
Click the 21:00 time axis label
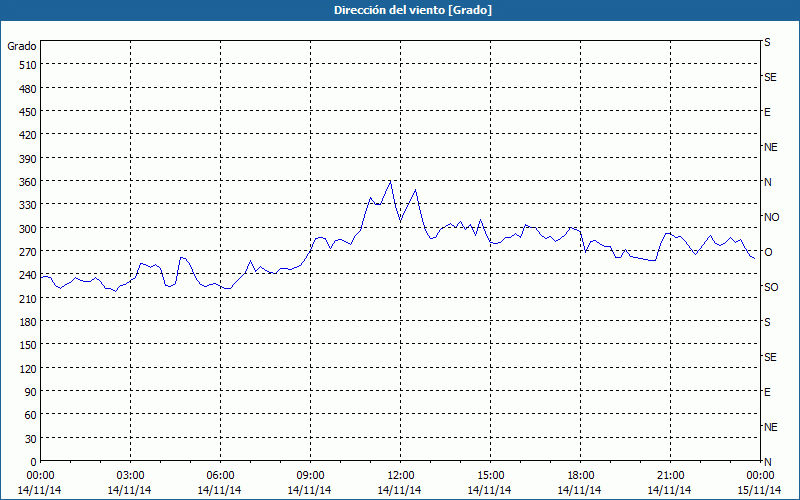(670, 476)
